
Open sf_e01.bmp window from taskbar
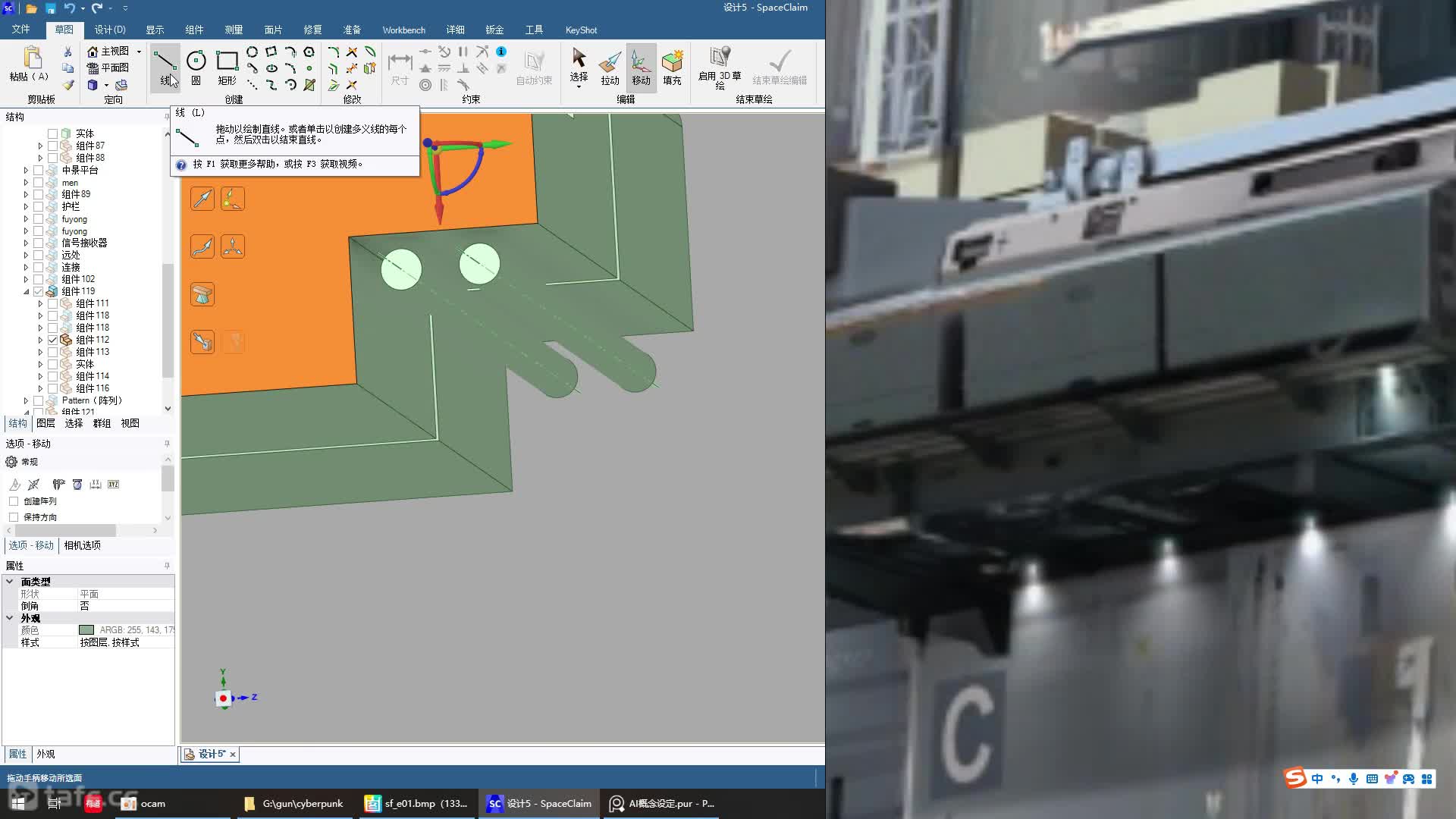pyautogui.click(x=416, y=803)
